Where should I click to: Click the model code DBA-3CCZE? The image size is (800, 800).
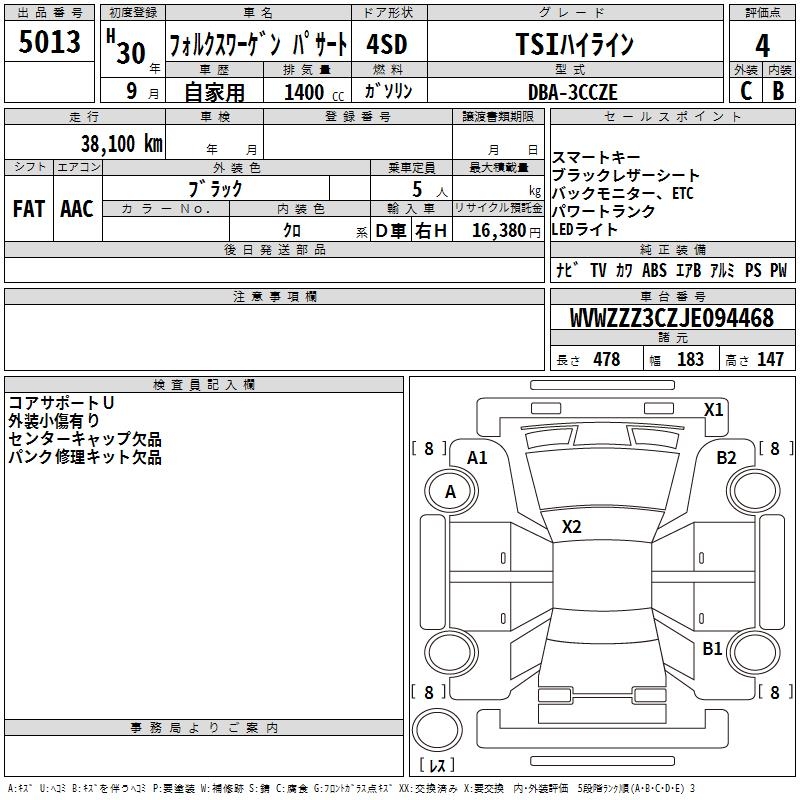[572, 92]
